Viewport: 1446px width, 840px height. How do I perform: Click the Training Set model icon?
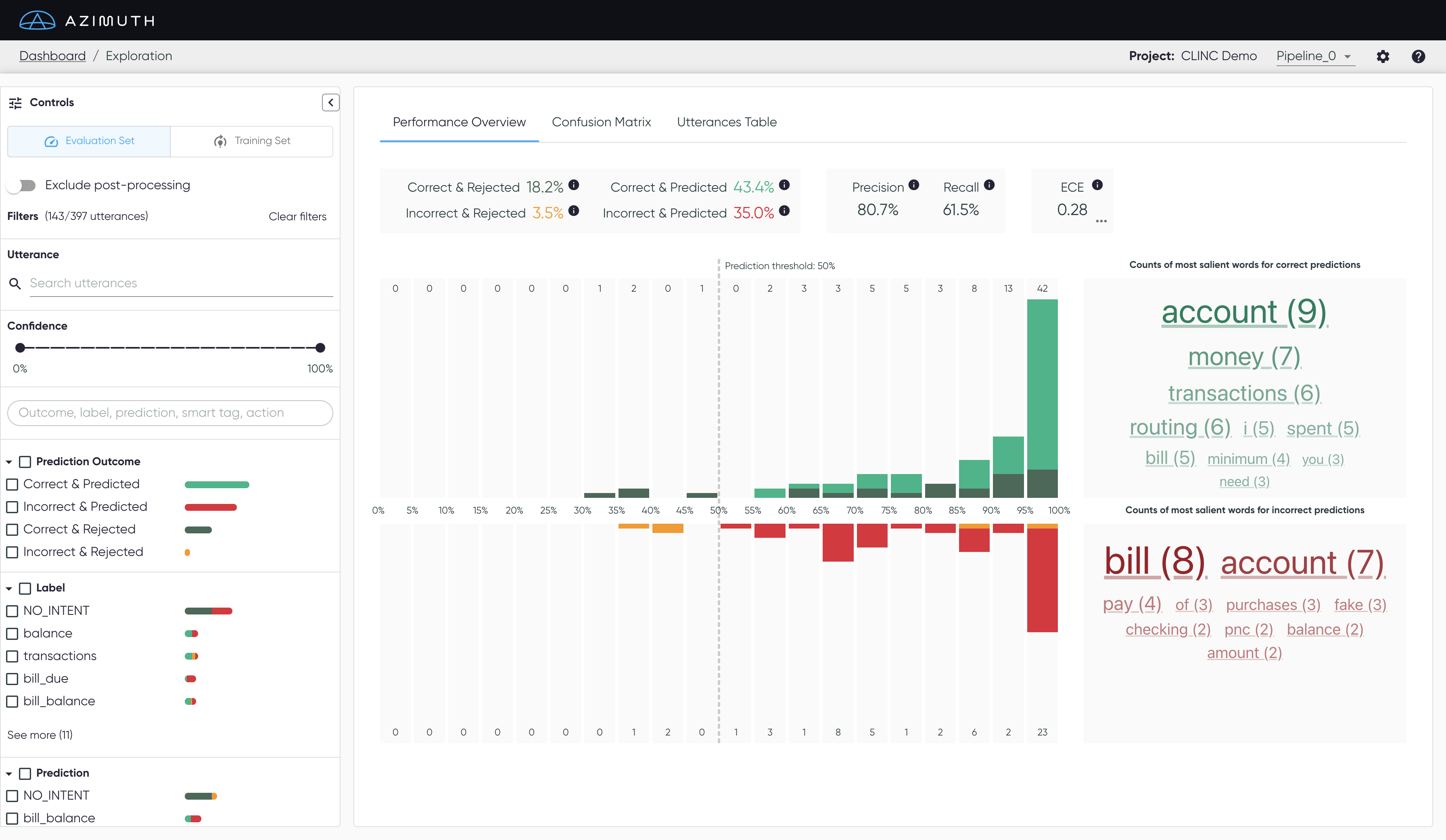click(220, 141)
